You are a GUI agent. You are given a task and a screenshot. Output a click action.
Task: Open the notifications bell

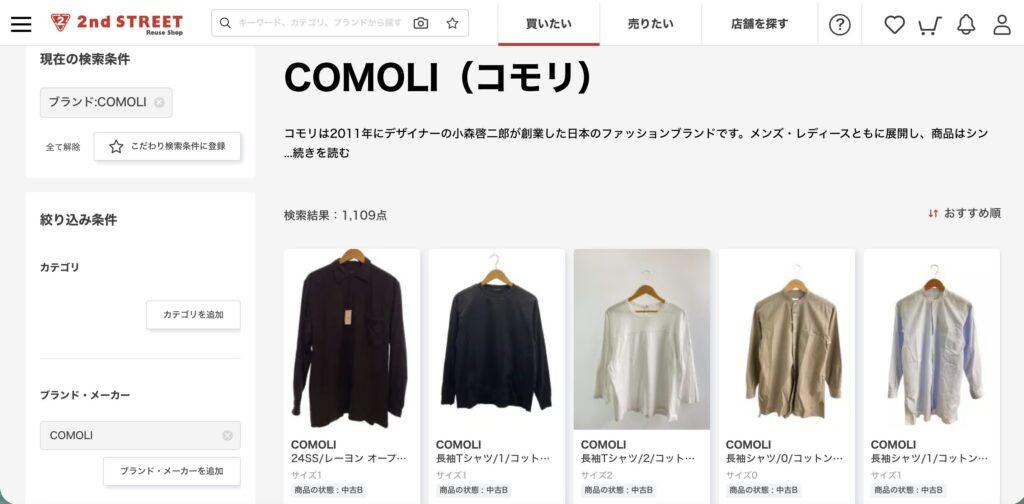click(x=966, y=24)
